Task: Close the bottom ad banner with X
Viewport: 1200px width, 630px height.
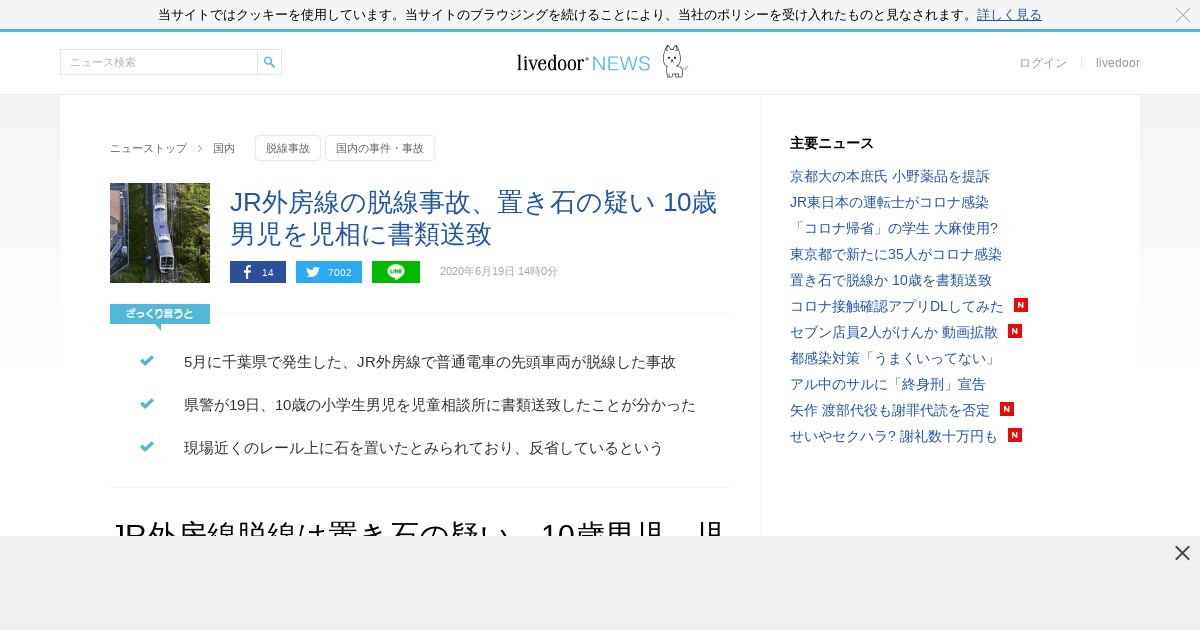Action: 1182,553
